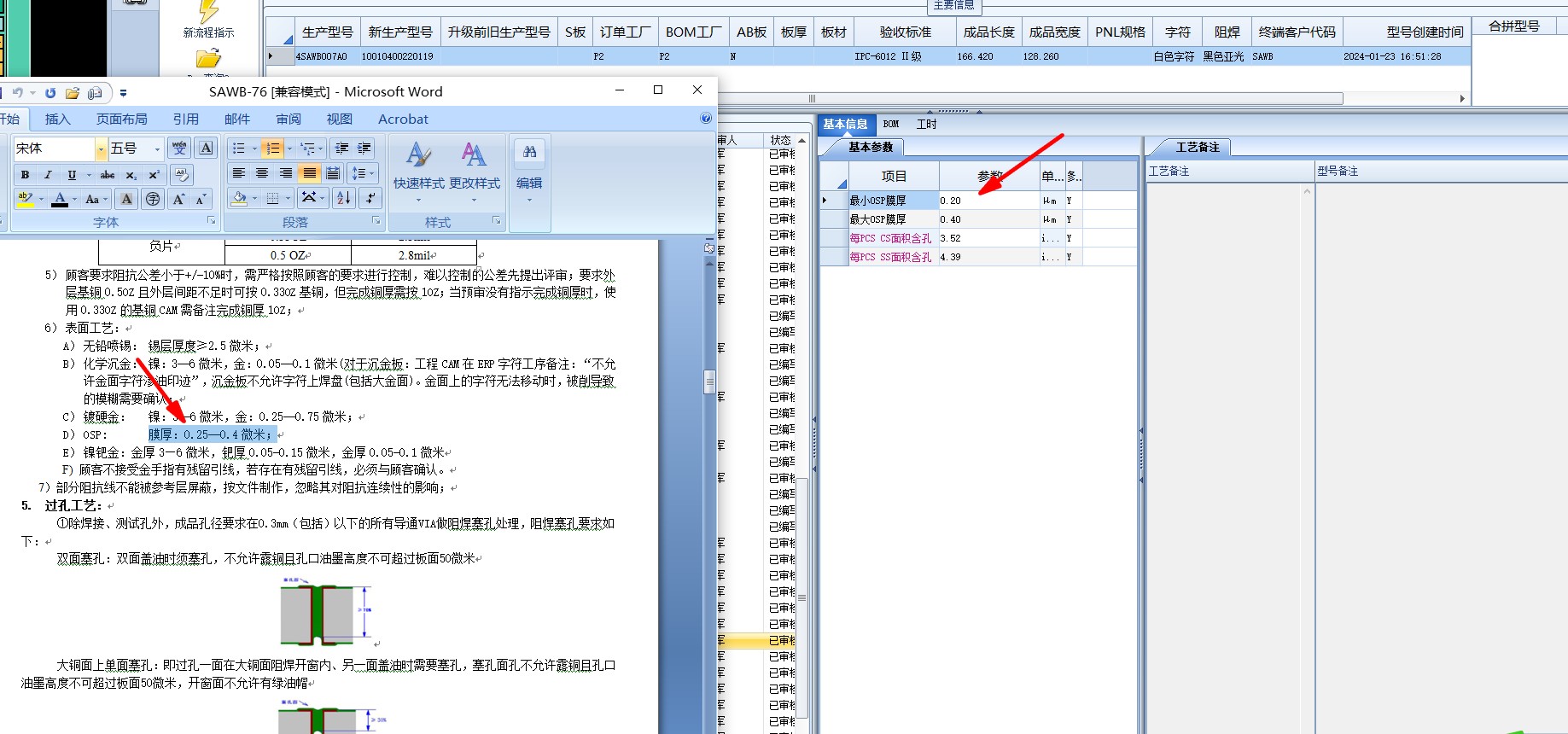Open the customize quick access toolbar dropdown

123,92
